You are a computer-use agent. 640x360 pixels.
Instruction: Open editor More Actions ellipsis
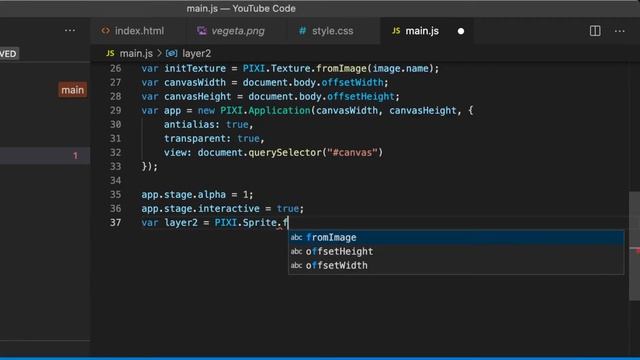coord(620,31)
